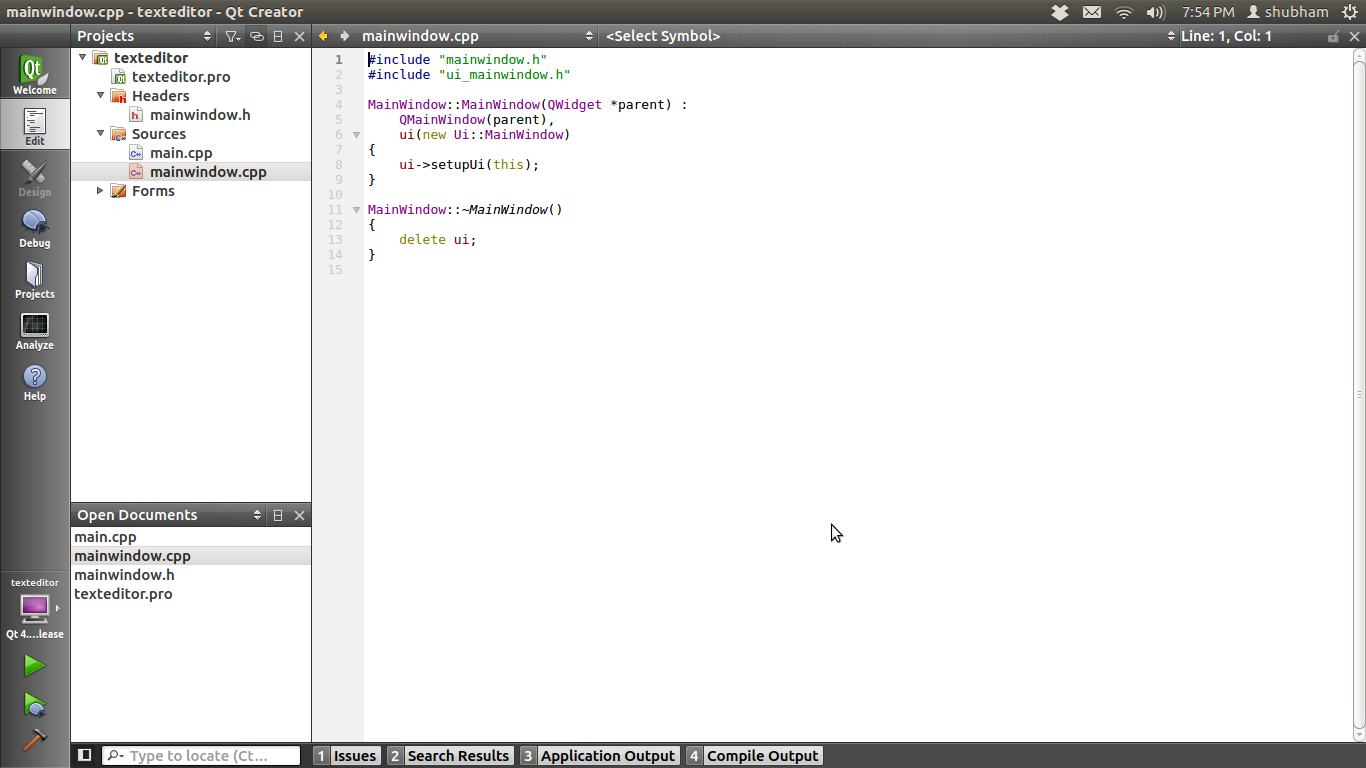The height and width of the screenshot is (768, 1366).
Task: Click the editor vertical scrollbar
Action: pos(1359,395)
